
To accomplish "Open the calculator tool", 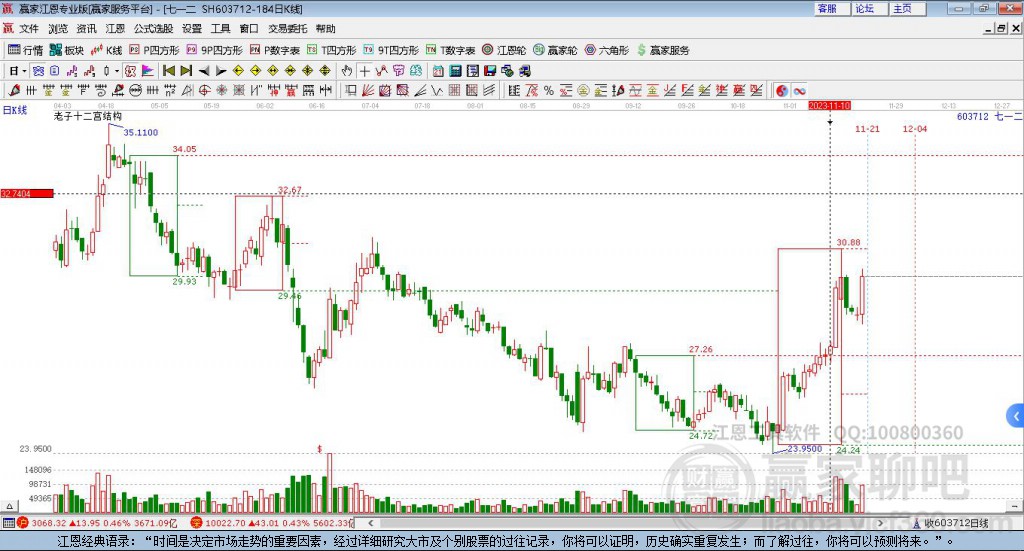I will 455,71.
